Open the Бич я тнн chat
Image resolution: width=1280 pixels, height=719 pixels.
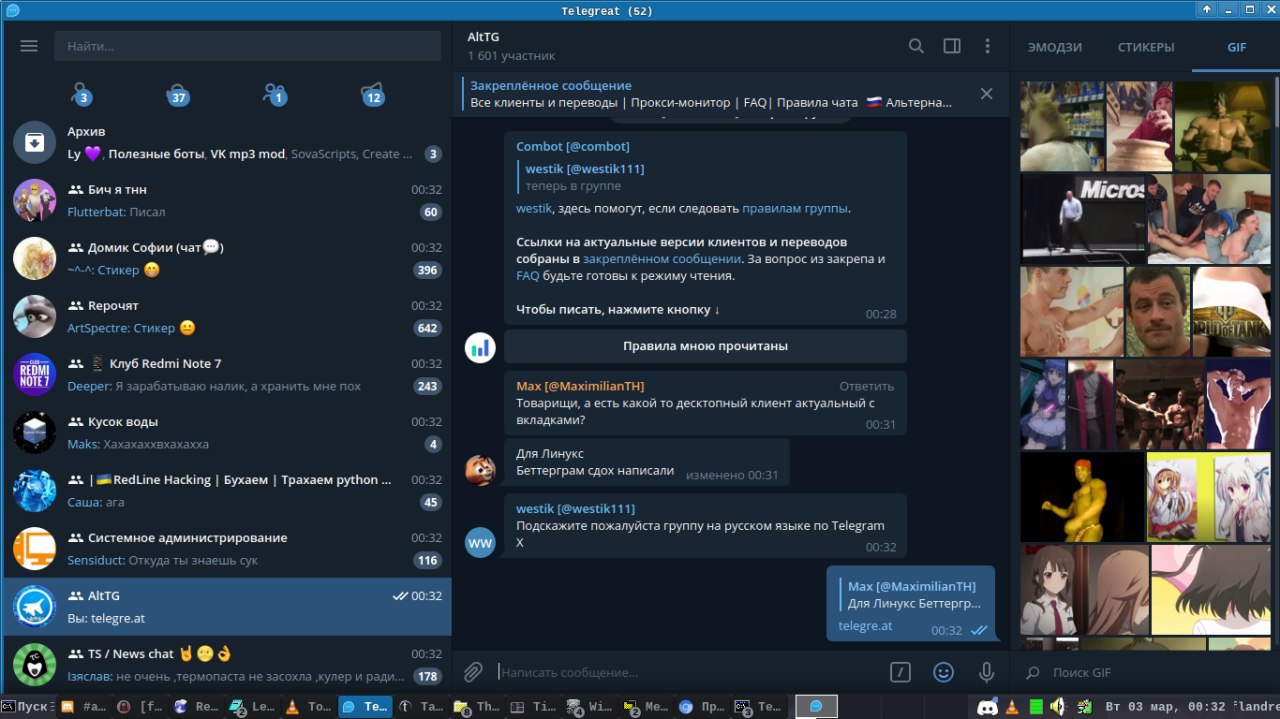coord(227,200)
